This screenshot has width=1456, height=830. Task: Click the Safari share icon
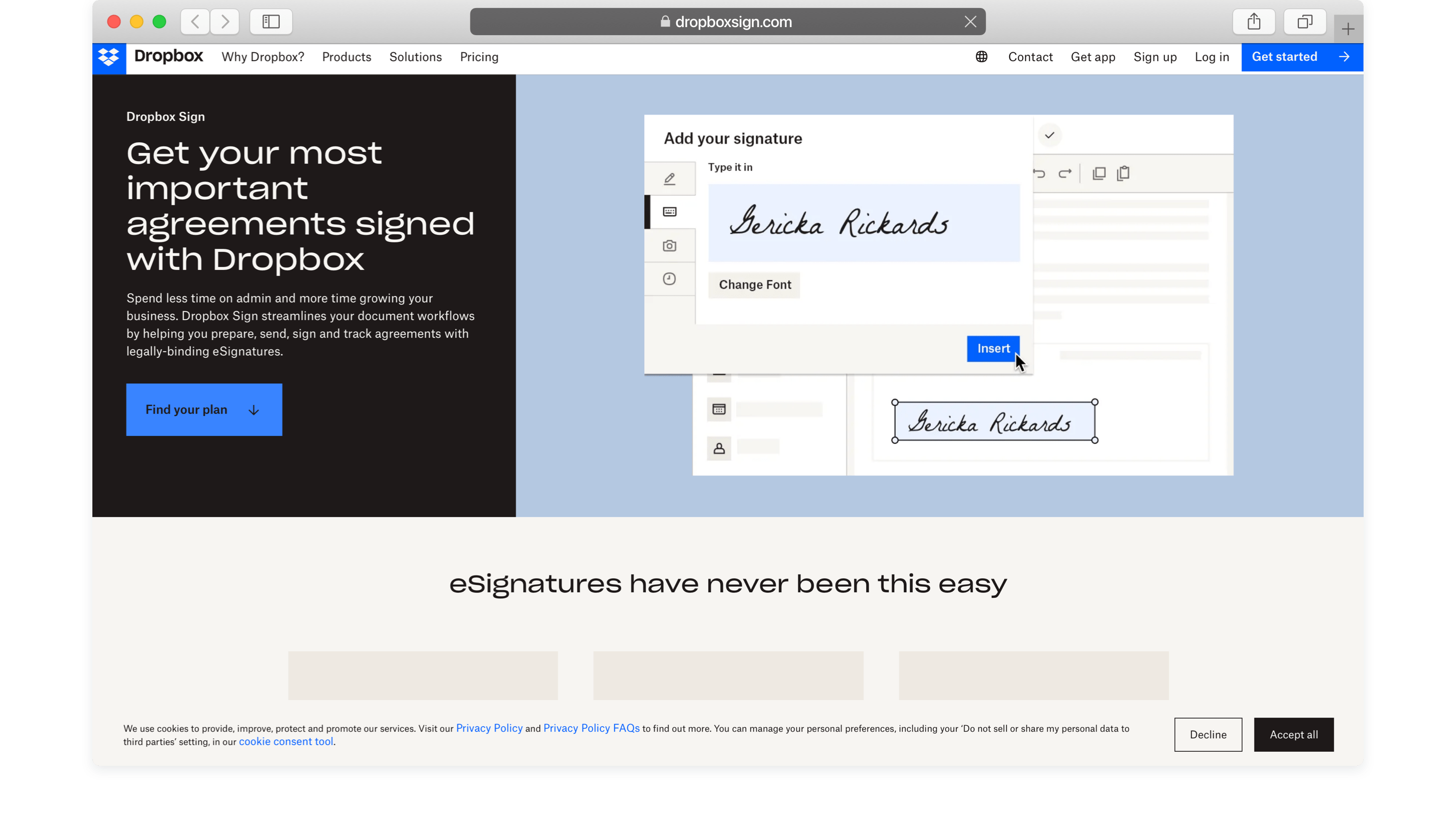[x=1254, y=22]
